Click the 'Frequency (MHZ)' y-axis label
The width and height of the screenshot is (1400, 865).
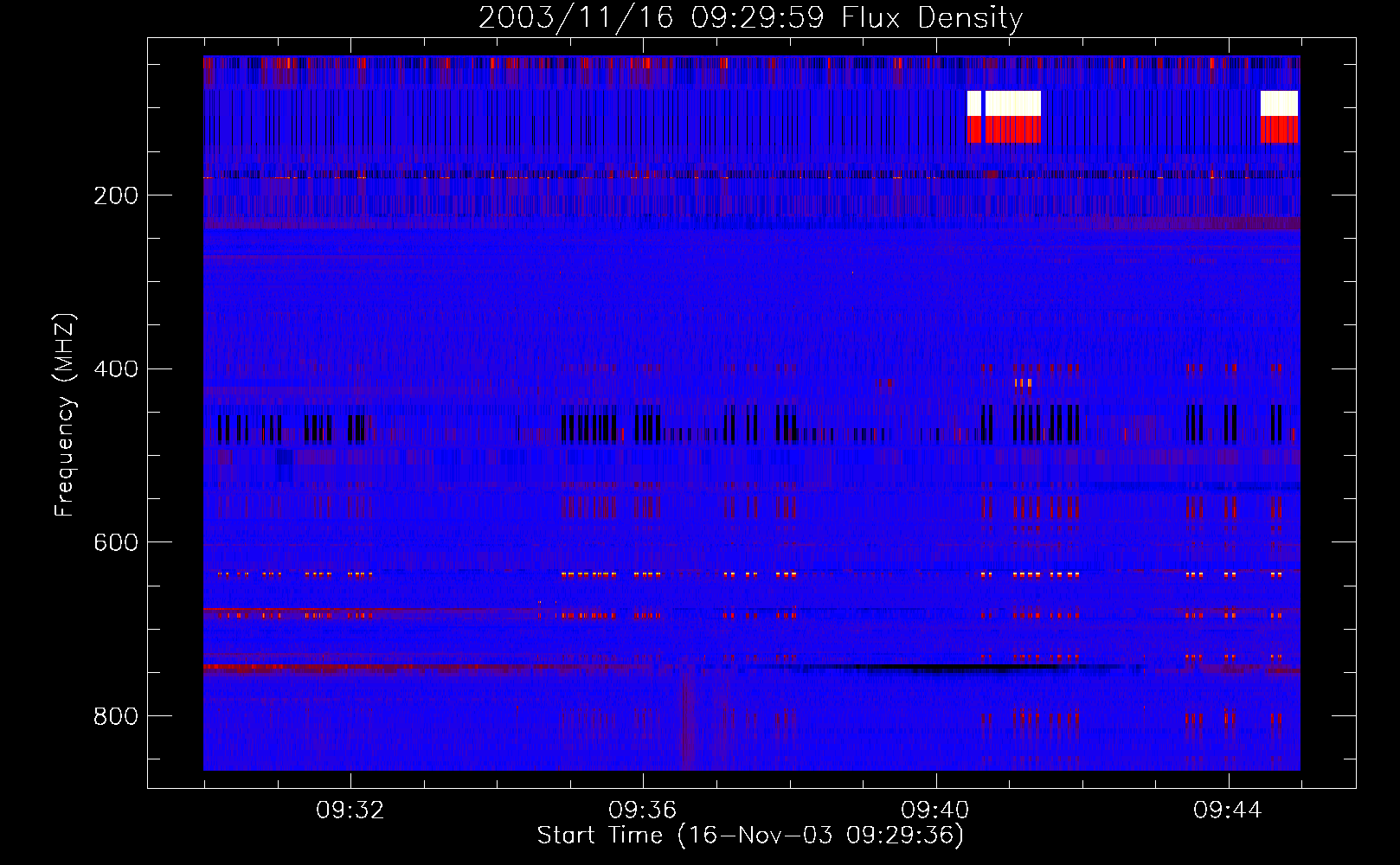click(65, 415)
